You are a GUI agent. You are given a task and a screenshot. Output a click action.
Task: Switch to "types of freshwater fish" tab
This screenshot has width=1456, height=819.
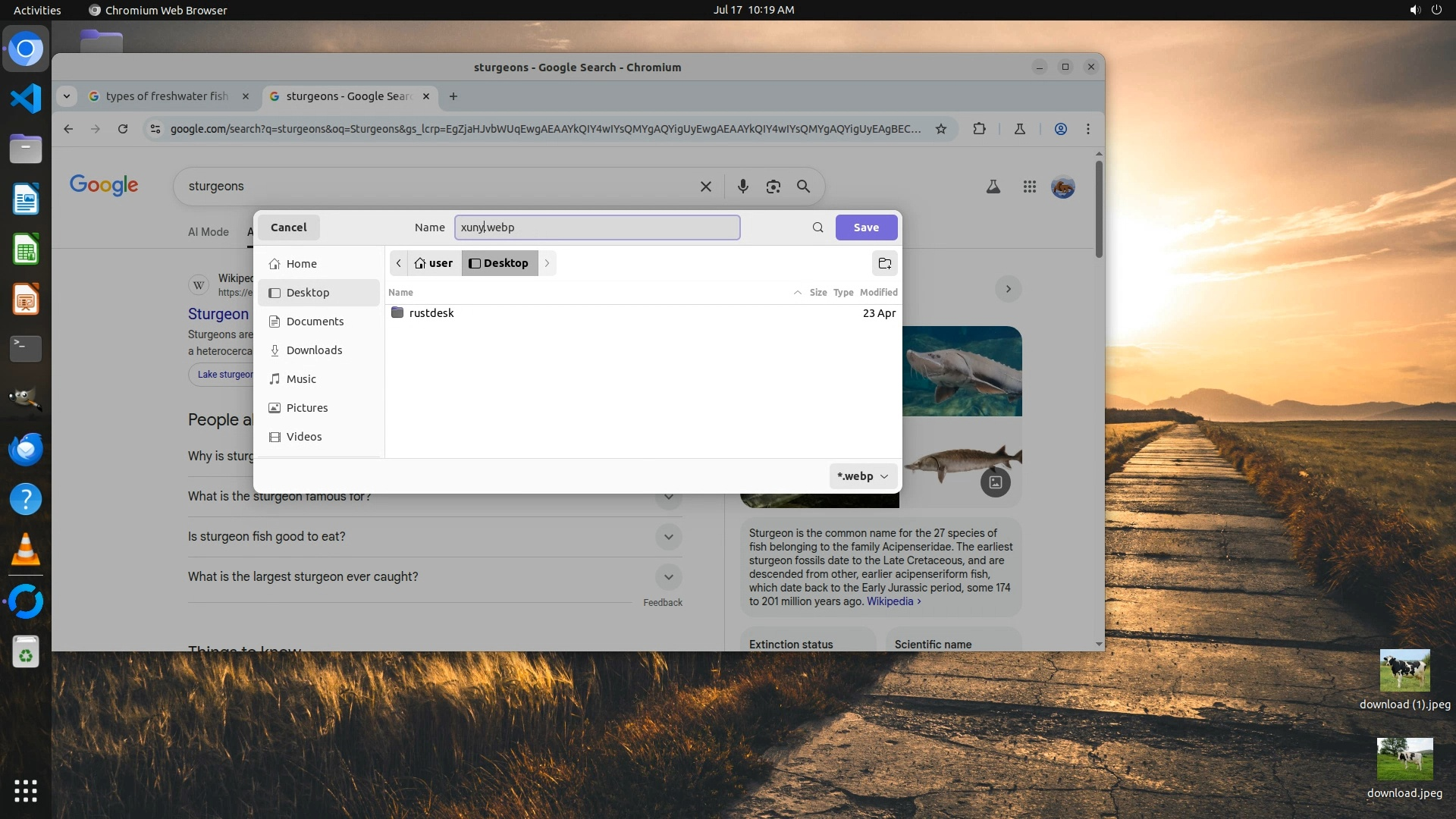point(167,96)
